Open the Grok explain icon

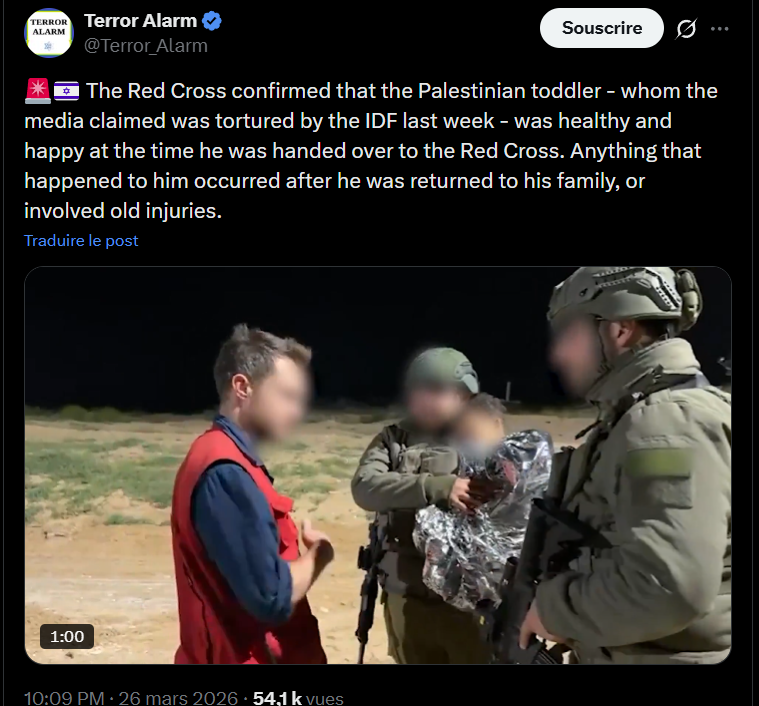click(686, 29)
